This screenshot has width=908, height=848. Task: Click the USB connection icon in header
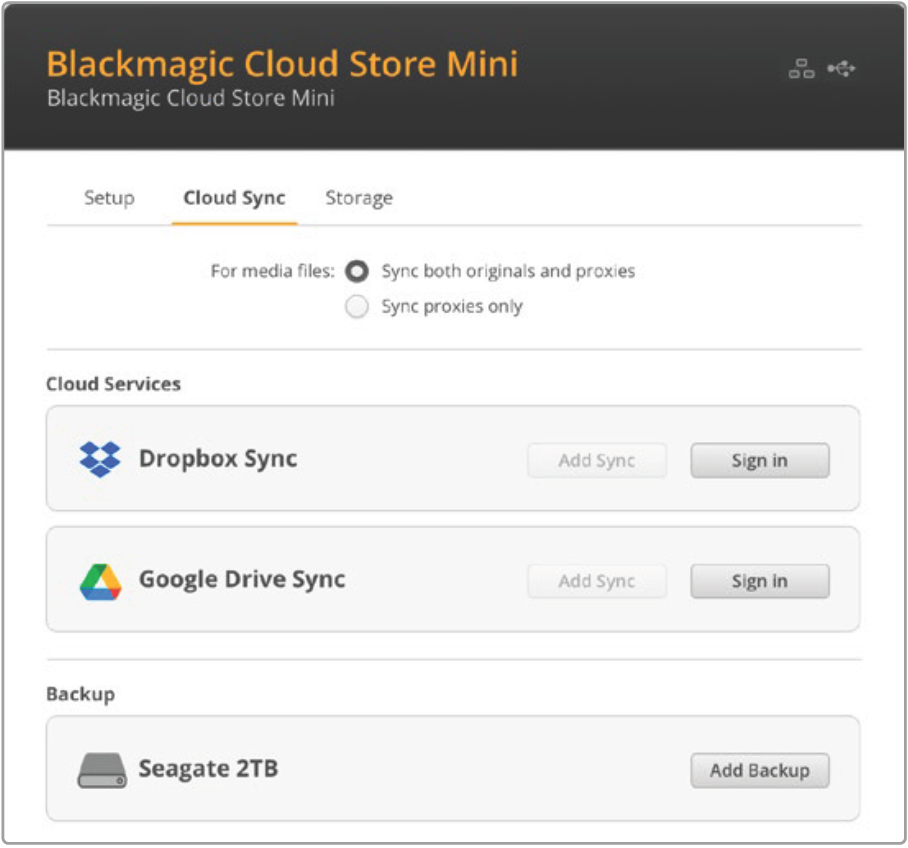click(x=841, y=68)
